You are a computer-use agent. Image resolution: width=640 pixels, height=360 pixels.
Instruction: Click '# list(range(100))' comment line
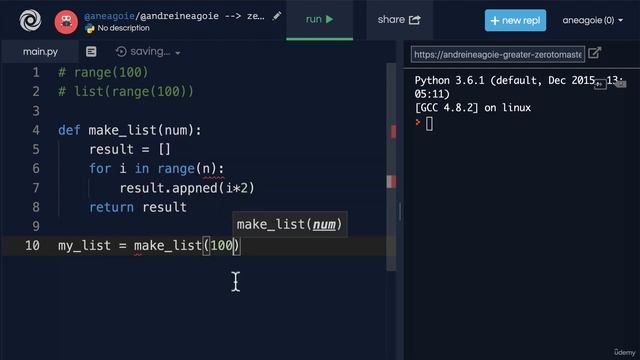[x=126, y=91]
